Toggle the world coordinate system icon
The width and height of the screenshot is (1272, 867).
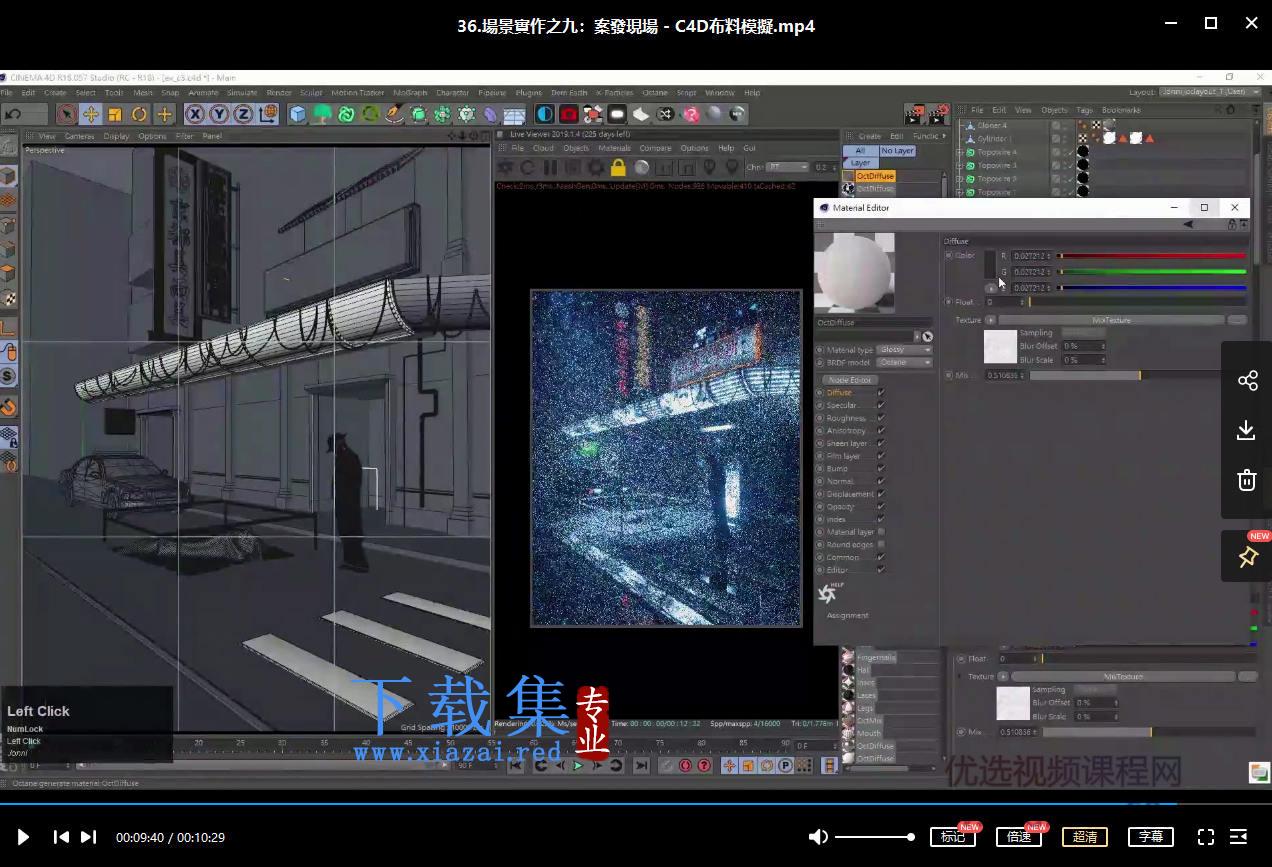coord(267,114)
